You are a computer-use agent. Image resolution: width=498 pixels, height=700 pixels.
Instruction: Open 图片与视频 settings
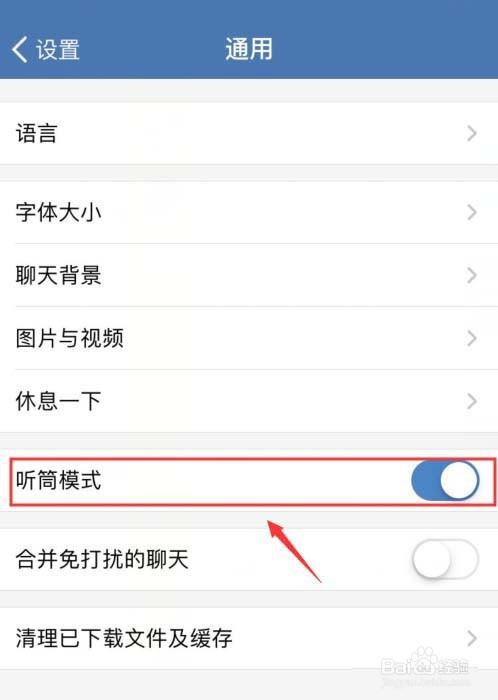(x=249, y=338)
